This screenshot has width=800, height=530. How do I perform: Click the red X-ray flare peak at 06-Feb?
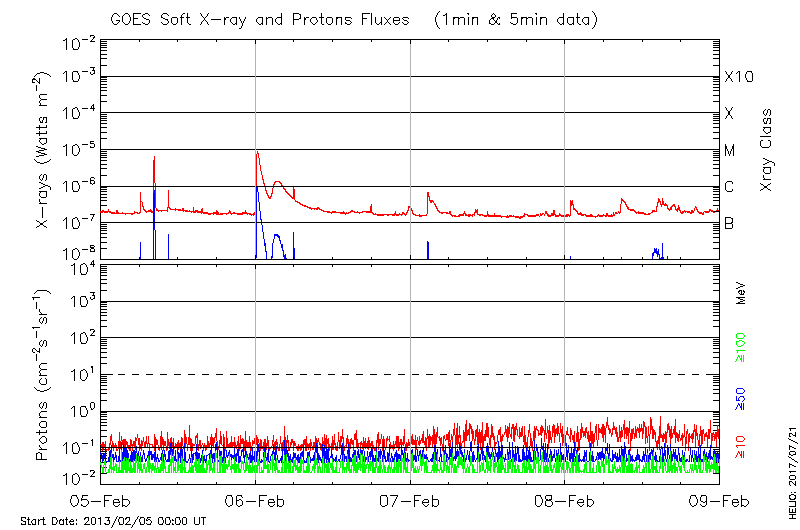pos(257,152)
